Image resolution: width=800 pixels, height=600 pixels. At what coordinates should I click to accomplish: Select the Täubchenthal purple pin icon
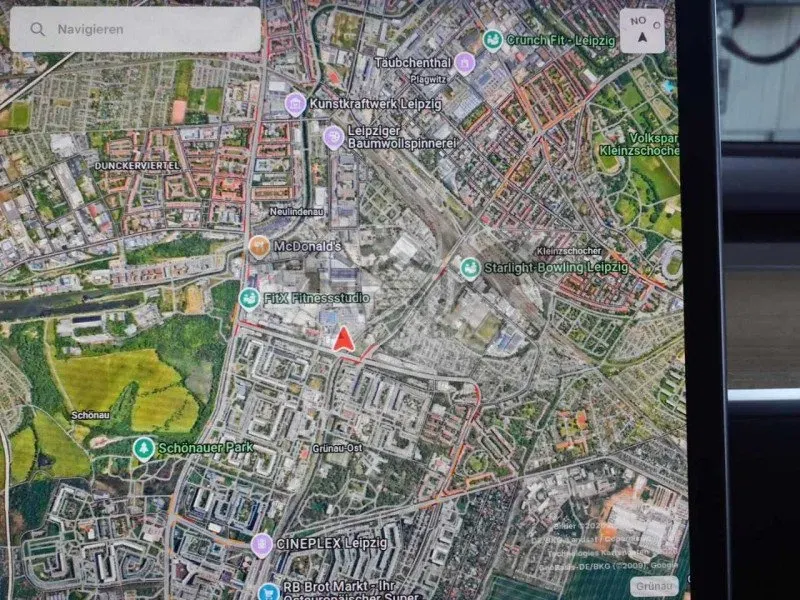(x=464, y=63)
